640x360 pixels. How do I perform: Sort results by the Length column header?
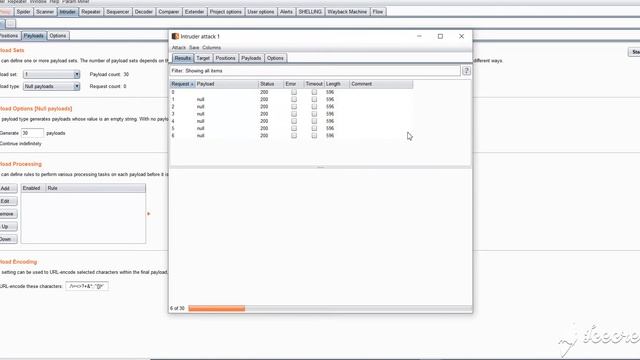pyautogui.click(x=337, y=84)
